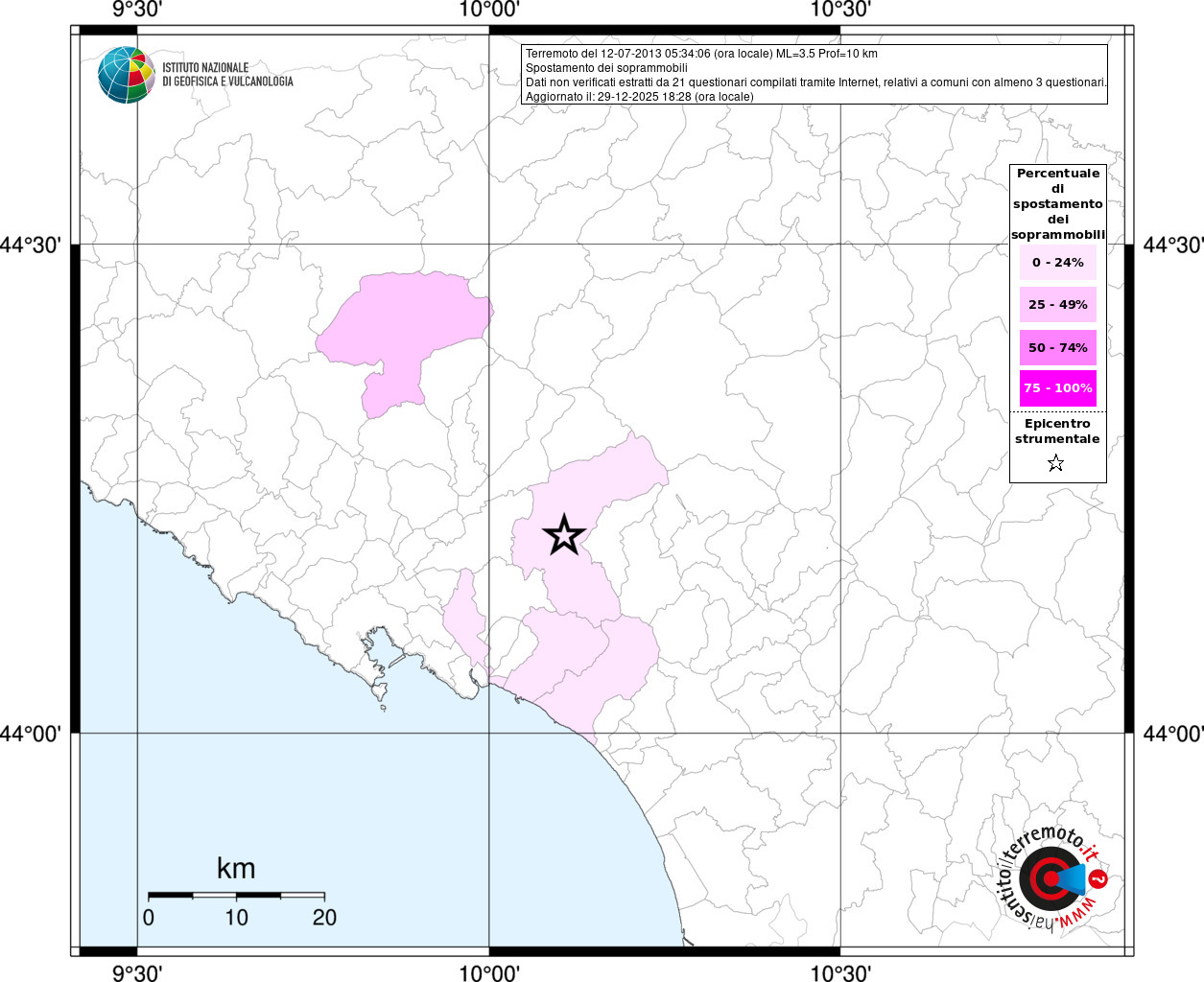Click the scale bar '0' value
Image resolution: width=1204 pixels, height=982 pixels.
pyautogui.click(x=149, y=917)
